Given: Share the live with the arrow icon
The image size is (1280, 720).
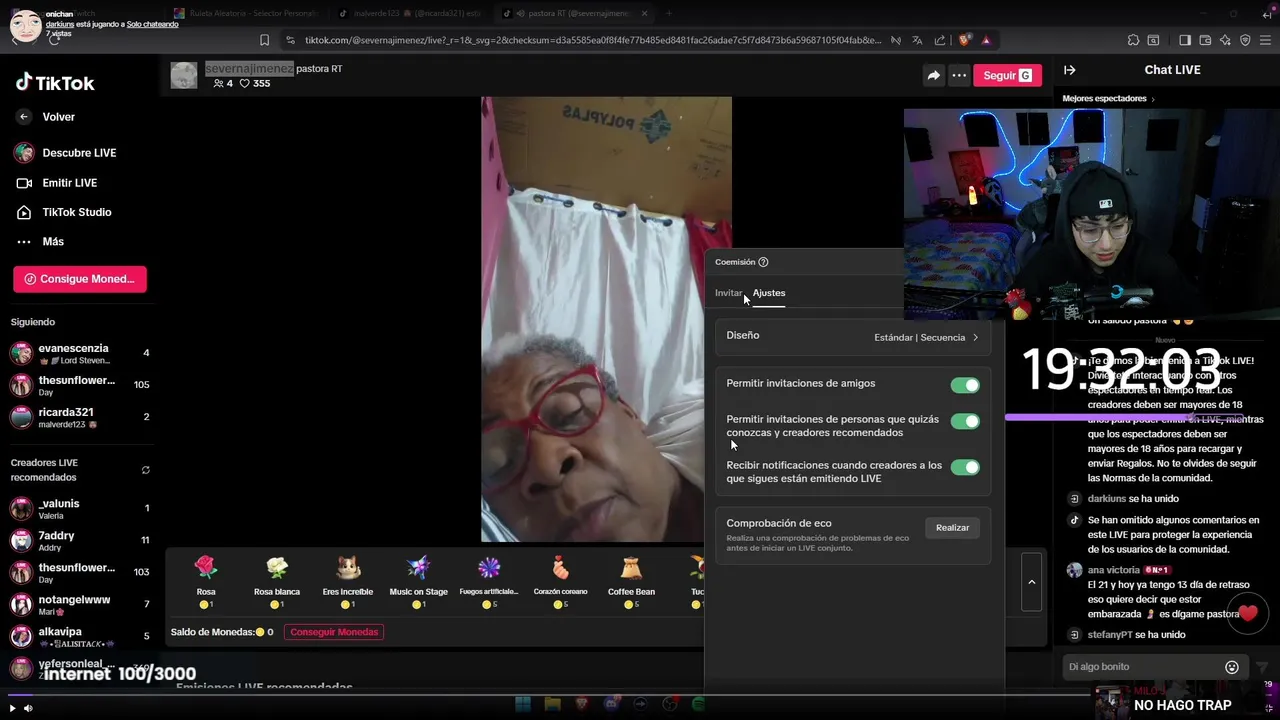Looking at the screenshot, I should point(933,75).
